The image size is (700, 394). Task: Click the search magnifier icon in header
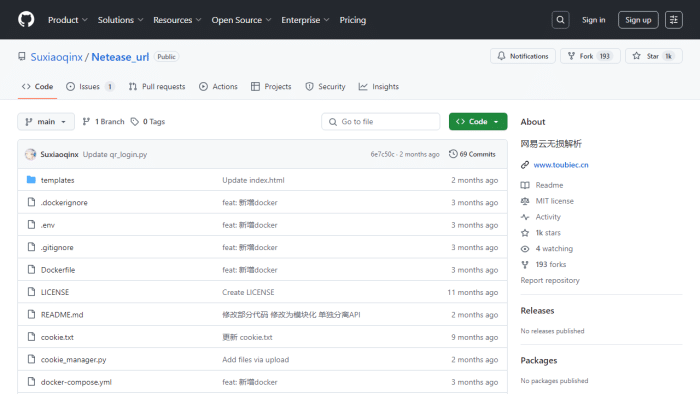pos(560,20)
